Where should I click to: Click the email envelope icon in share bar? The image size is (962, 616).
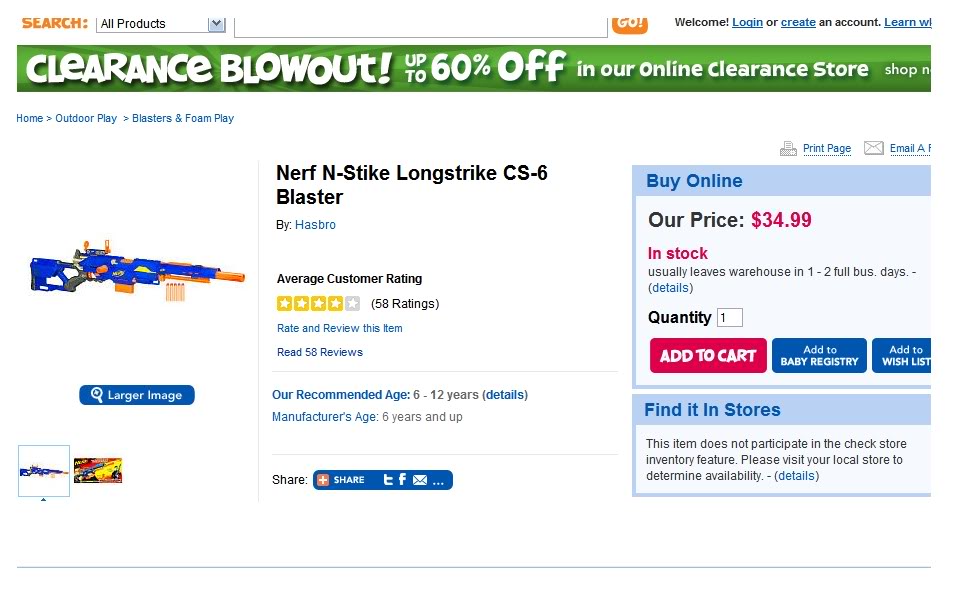click(x=420, y=480)
